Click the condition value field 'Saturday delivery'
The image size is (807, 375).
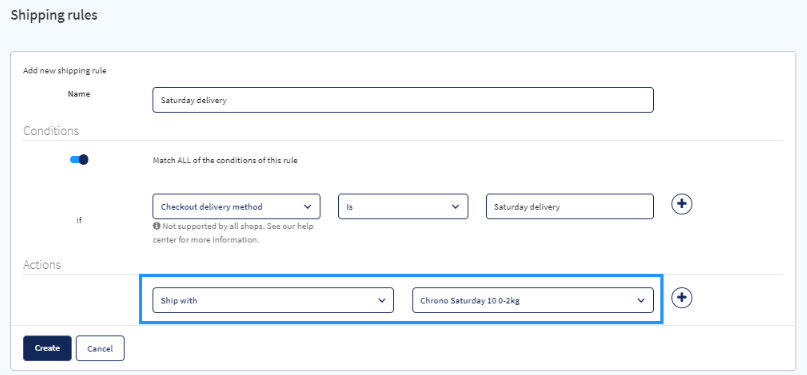[570, 206]
